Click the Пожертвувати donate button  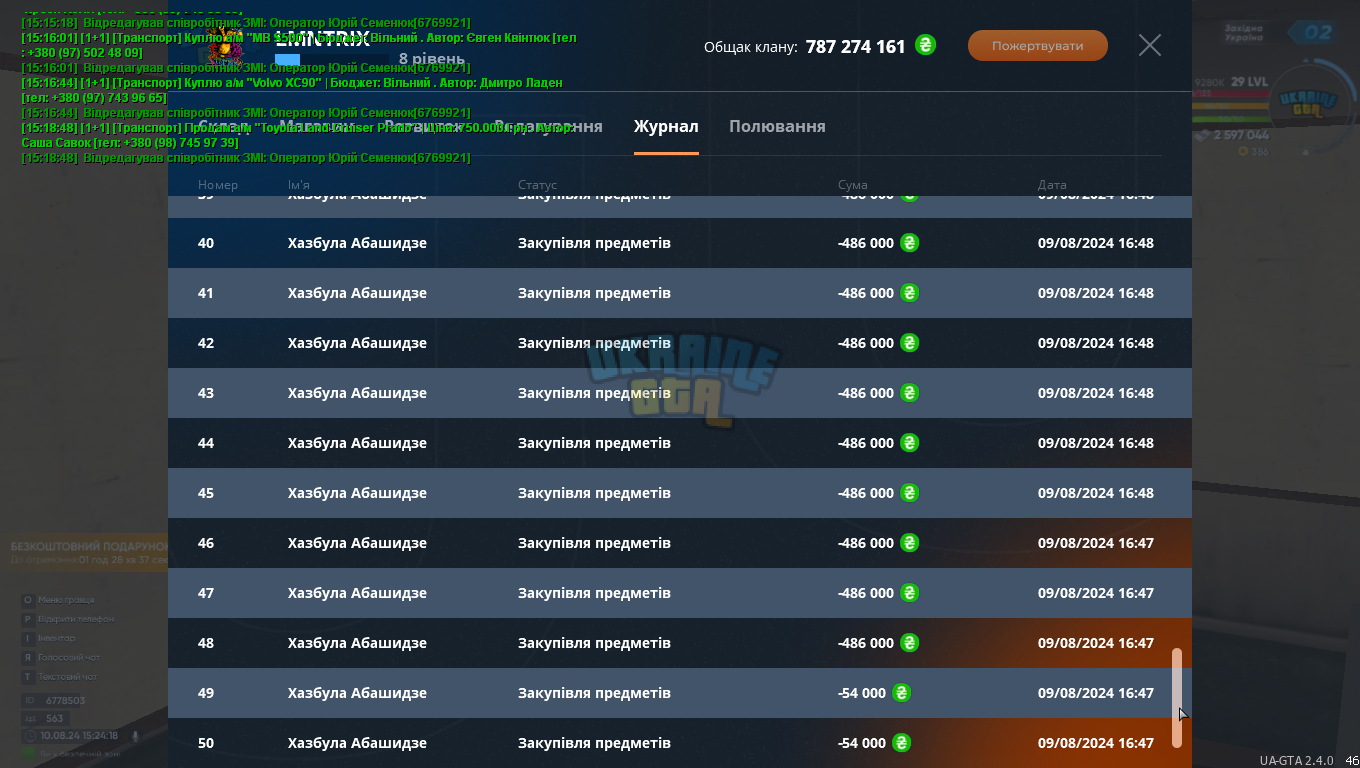coord(1038,46)
